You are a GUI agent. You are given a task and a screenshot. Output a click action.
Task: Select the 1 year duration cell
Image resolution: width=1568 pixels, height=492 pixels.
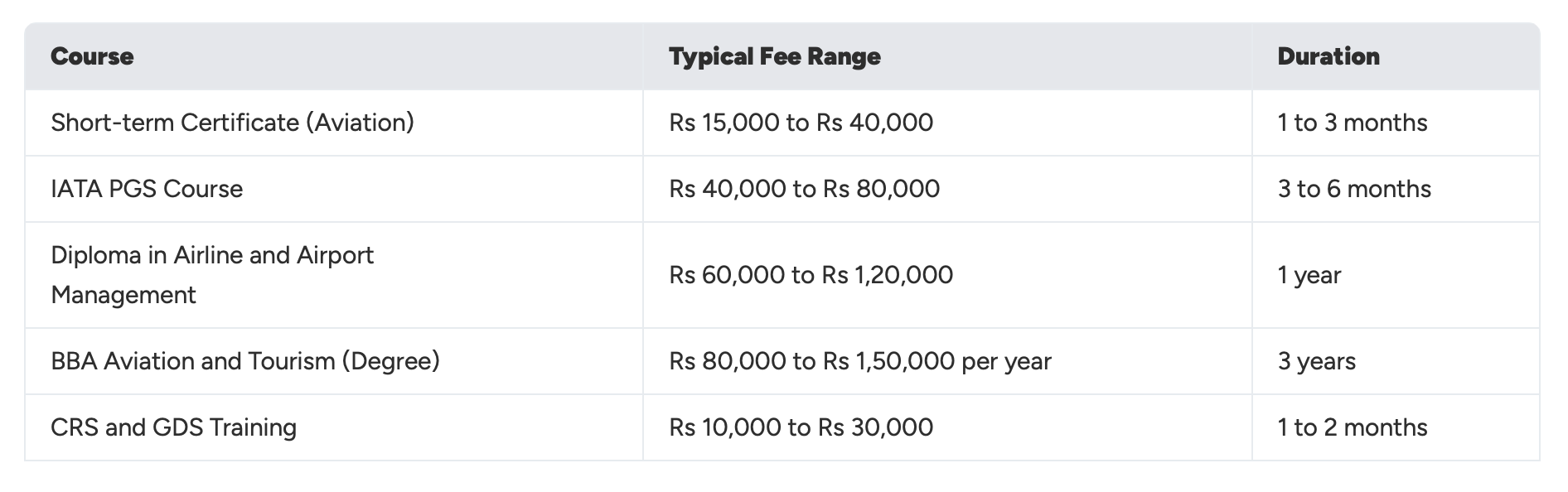click(x=1309, y=275)
